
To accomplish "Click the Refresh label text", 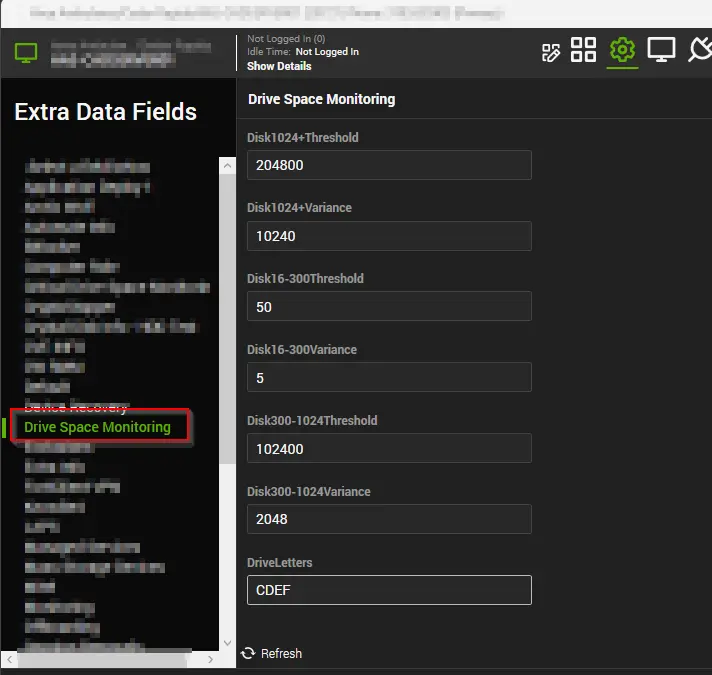I will coord(281,654).
